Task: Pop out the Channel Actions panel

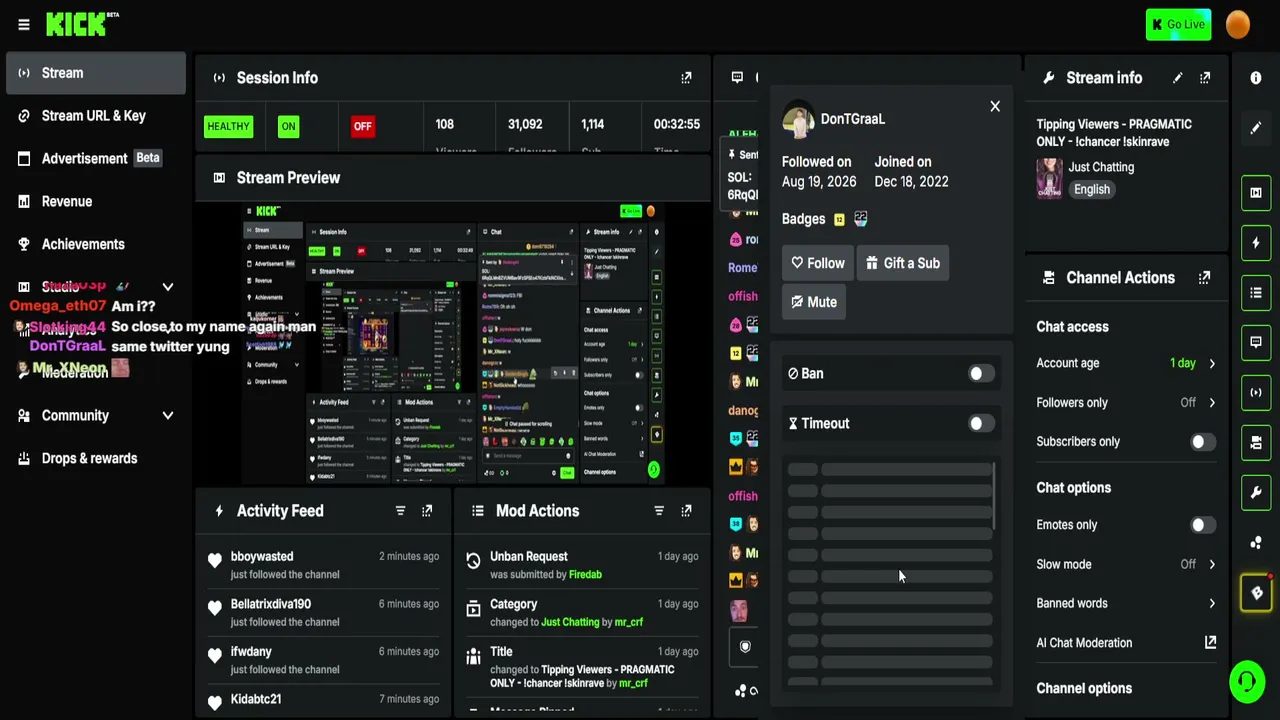Action: [1205, 278]
